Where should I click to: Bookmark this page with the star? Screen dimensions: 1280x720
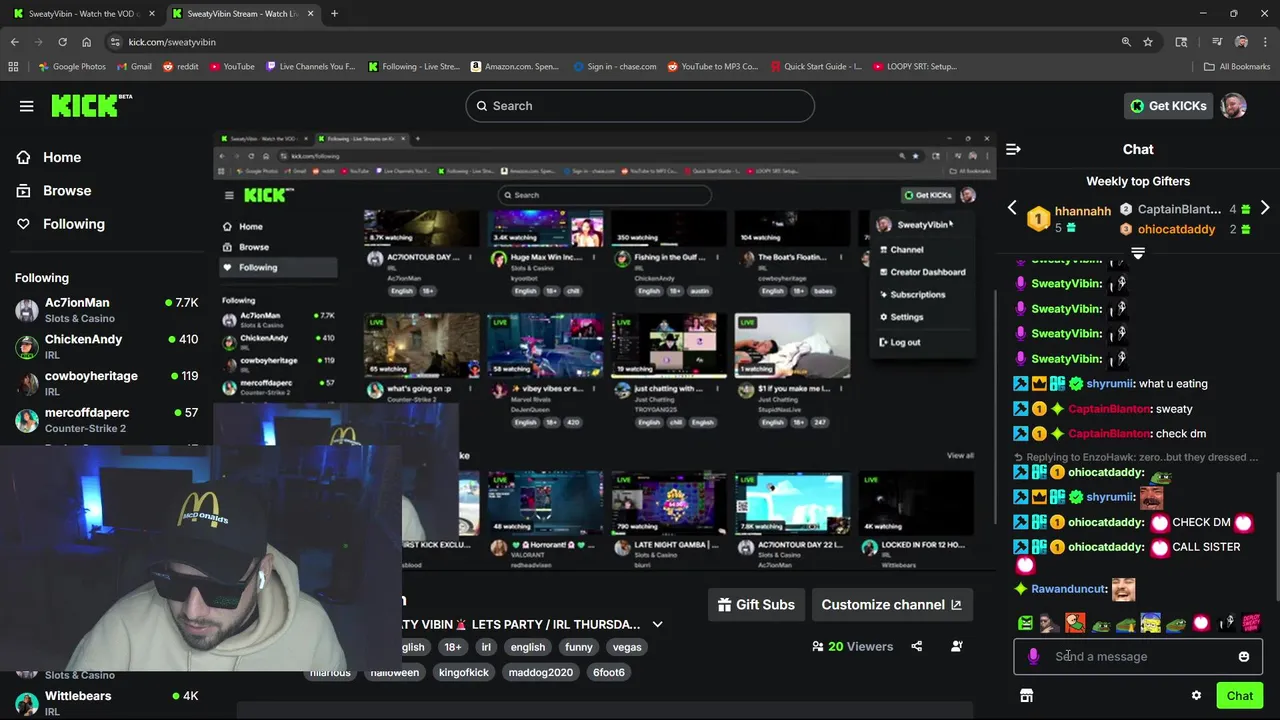tap(1148, 42)
